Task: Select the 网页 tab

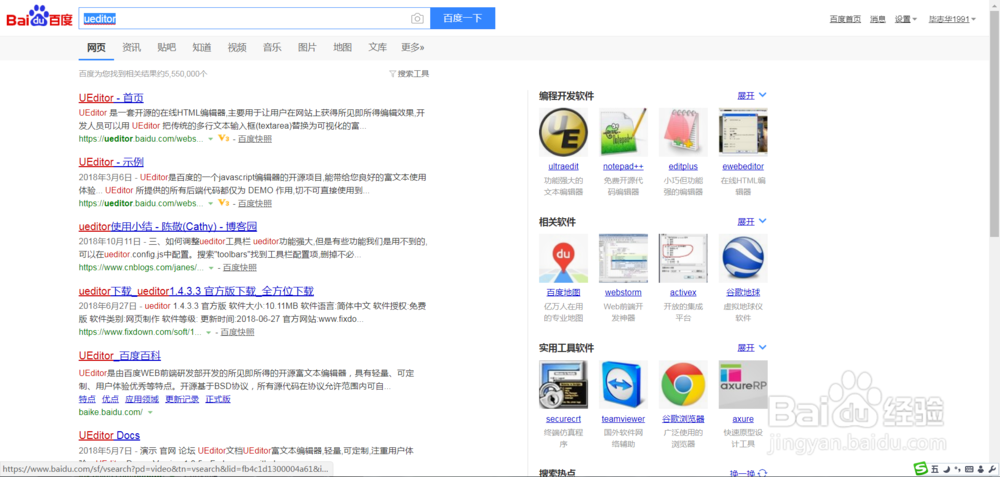Action: coord(96,47)
